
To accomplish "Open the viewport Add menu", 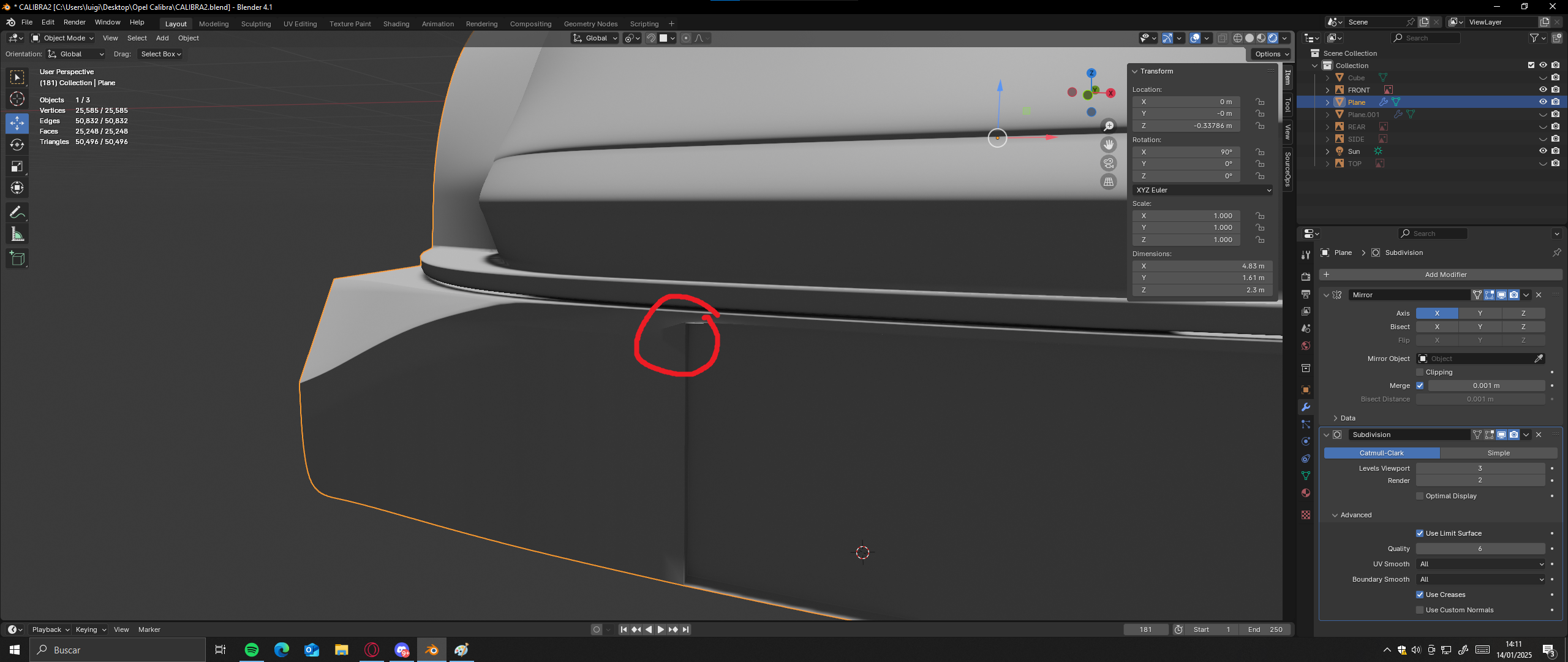I will [x=162, y=38].
